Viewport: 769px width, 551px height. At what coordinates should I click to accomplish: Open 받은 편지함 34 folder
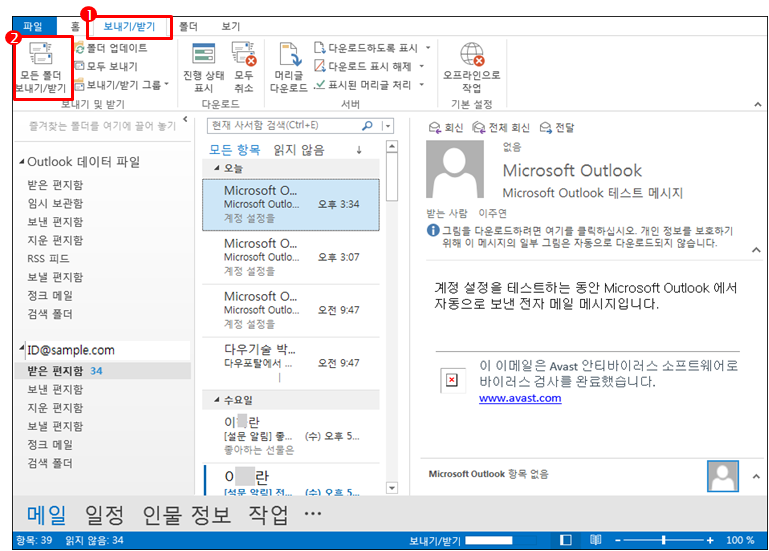[102, 370]
